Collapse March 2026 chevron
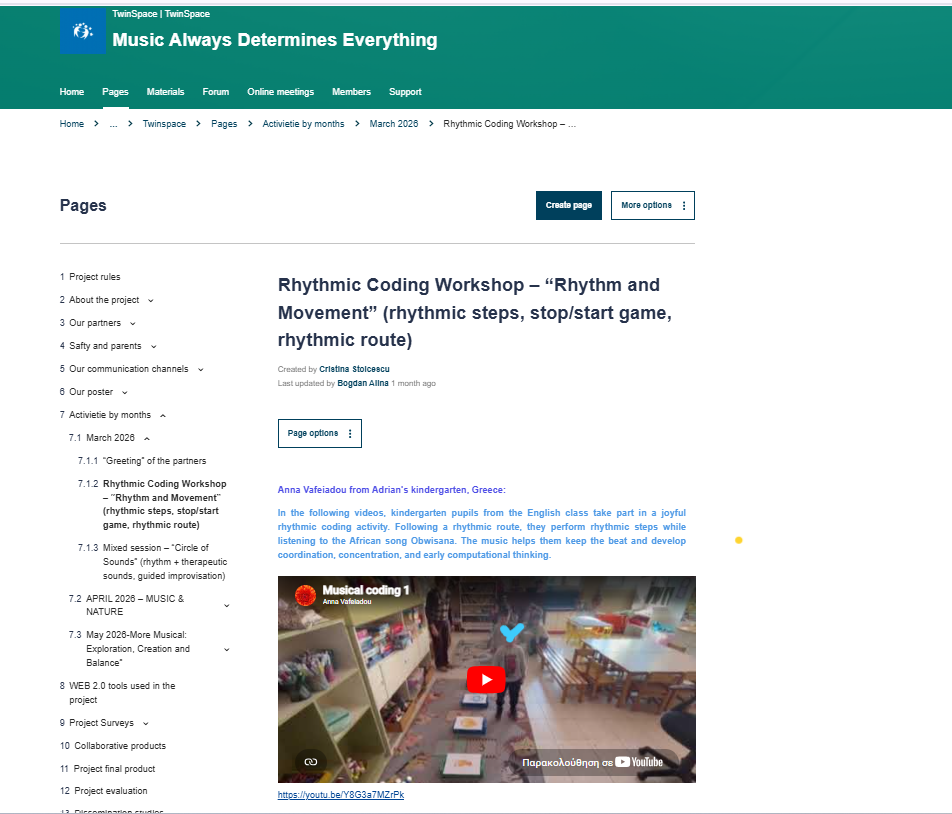The width and height of the screenshot is (952, 814). [146, 438]
